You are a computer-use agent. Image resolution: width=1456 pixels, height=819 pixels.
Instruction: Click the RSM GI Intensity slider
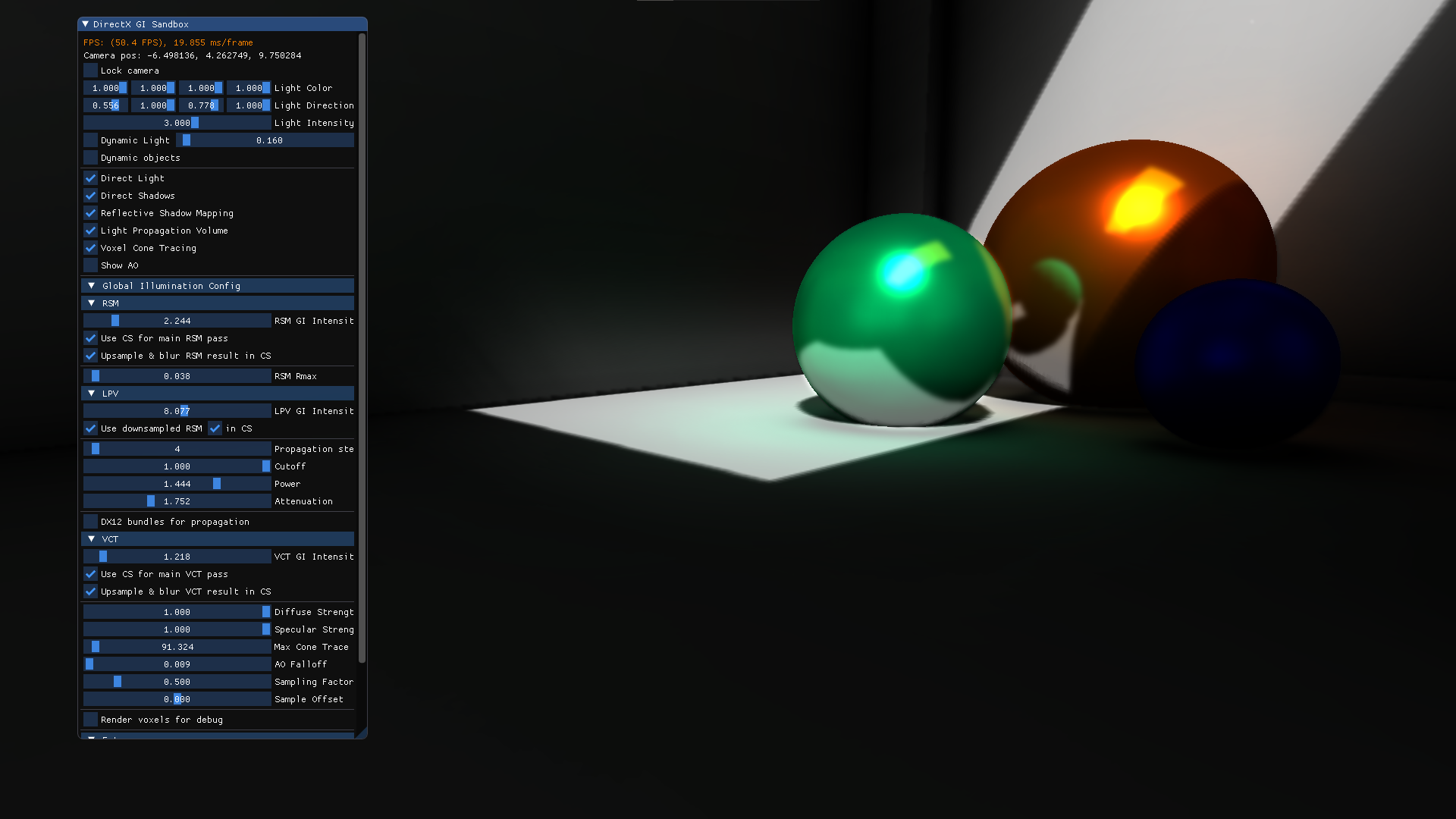tap(177, 321)
